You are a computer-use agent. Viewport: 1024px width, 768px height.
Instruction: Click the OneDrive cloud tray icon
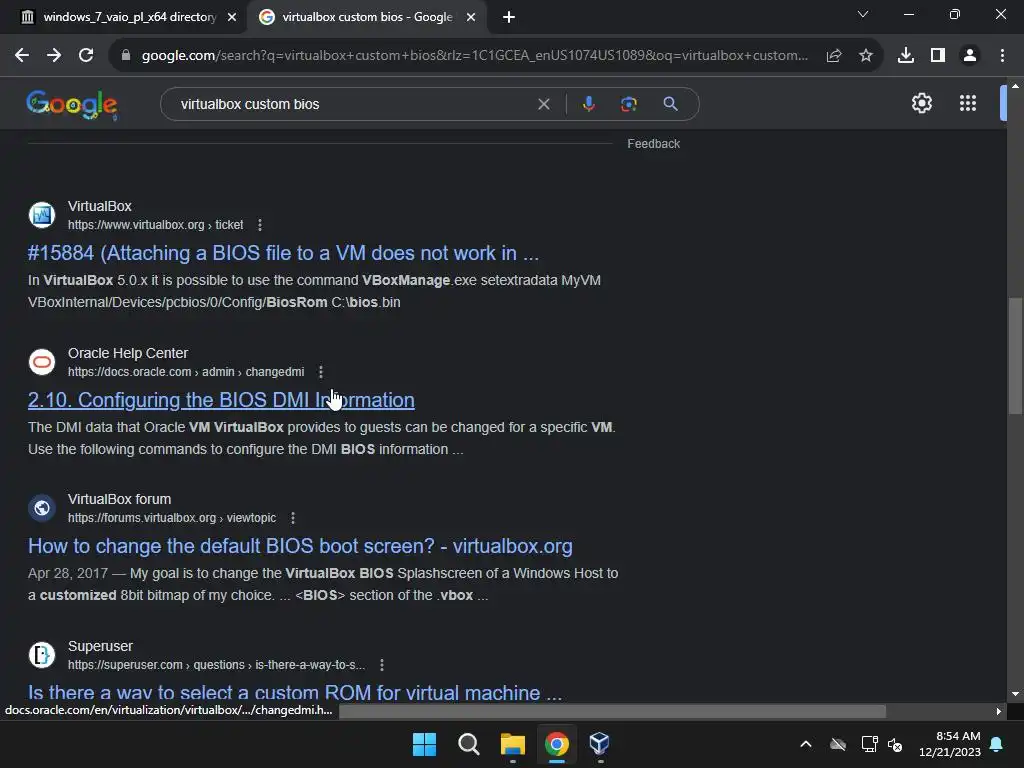pos(838,744)
